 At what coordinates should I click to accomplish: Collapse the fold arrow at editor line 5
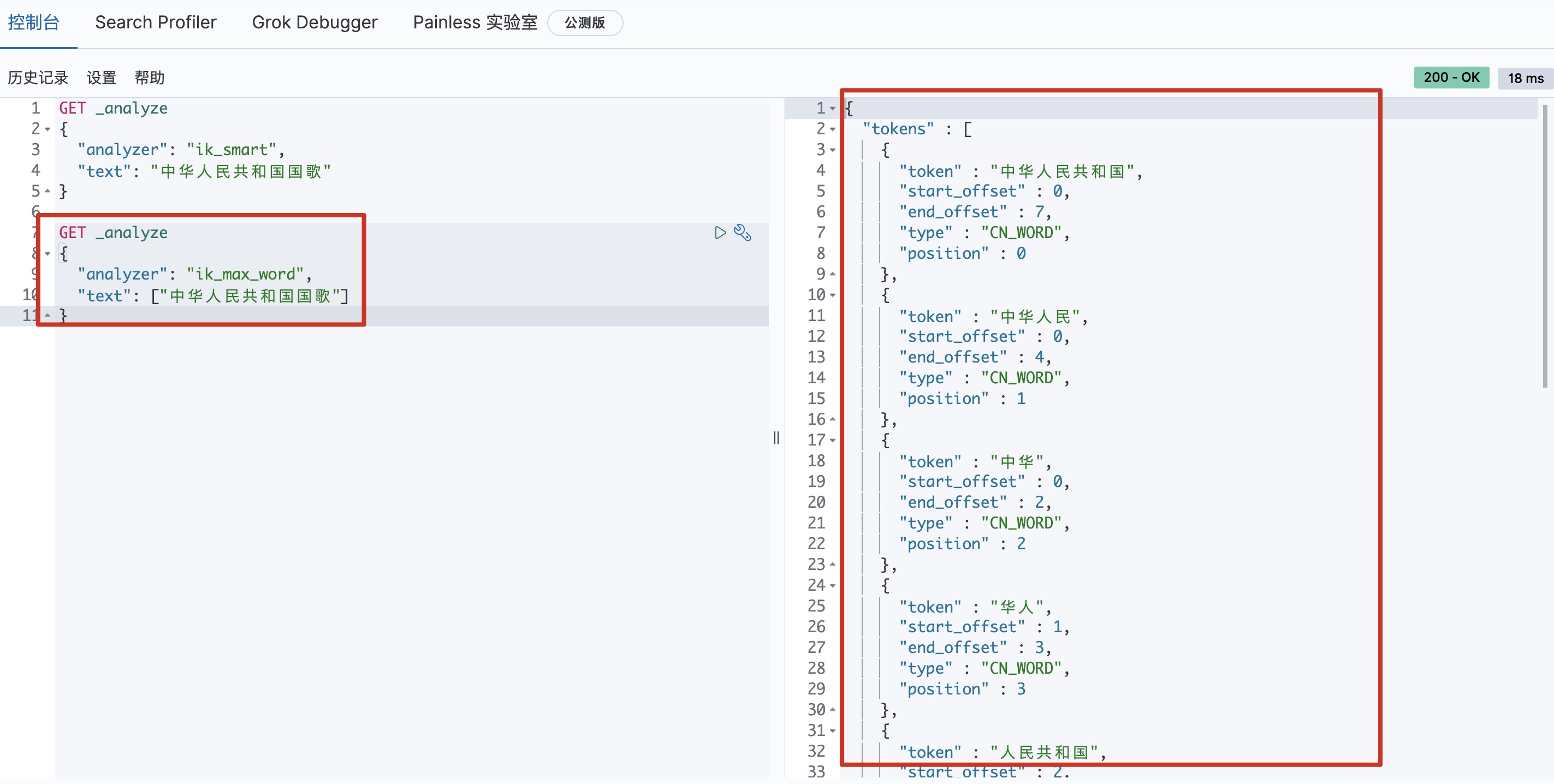tap(48, 191)
